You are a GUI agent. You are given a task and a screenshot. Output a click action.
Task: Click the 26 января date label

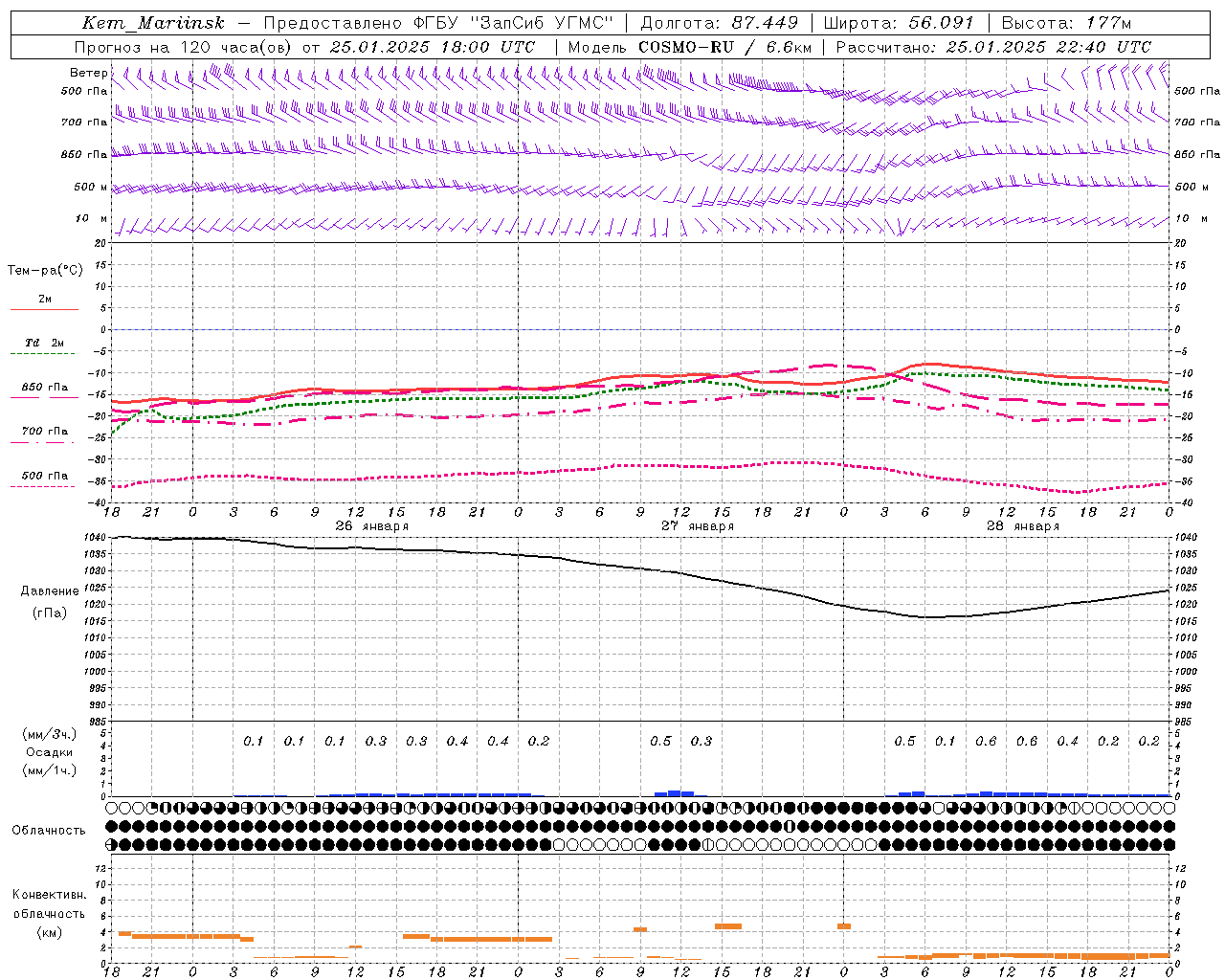pos(371,526)
